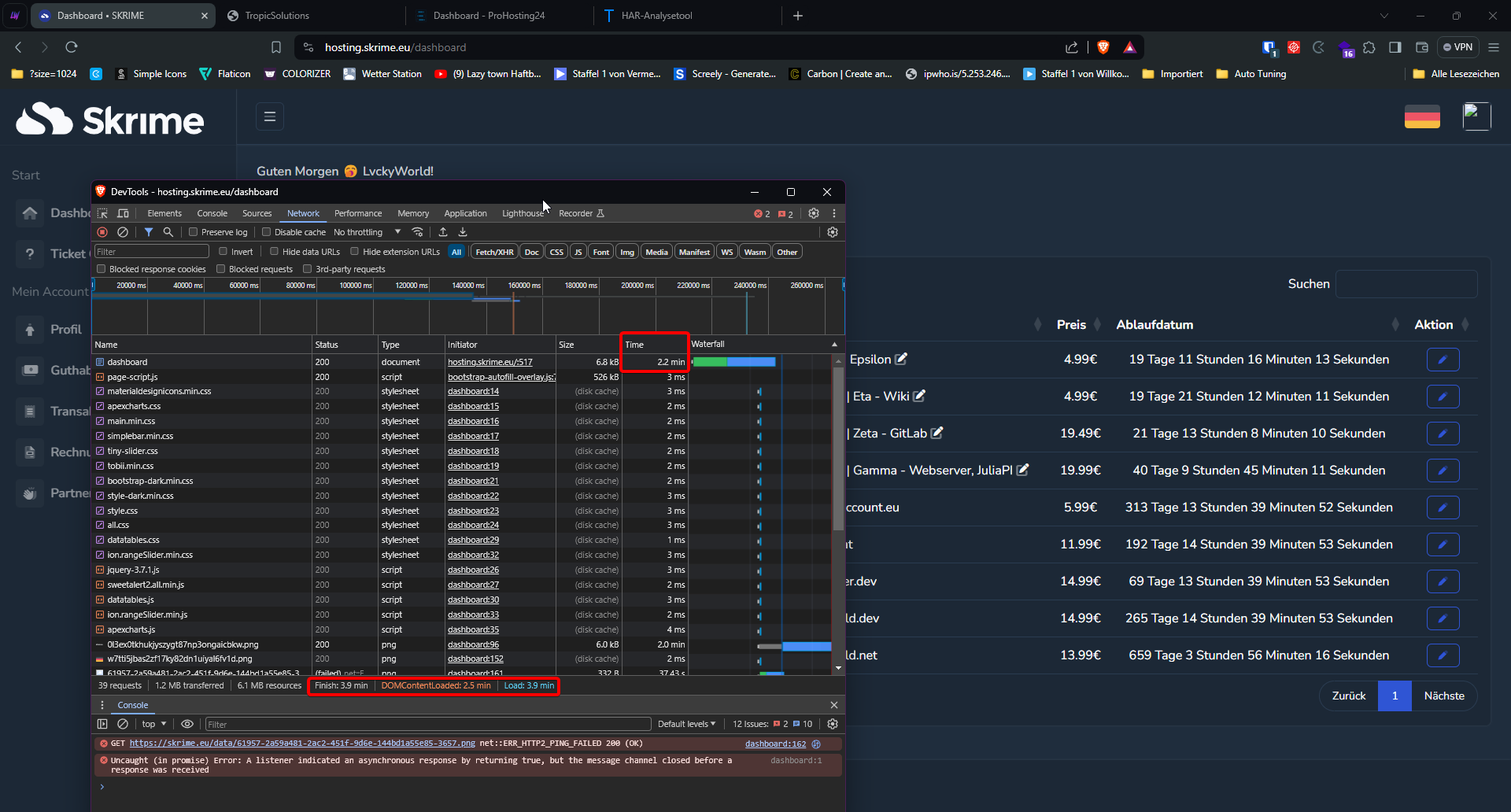Viewport: 1511px width, 812px height.
Task: Click the import HAR file upload icon
Action: [x=443, y=232]
